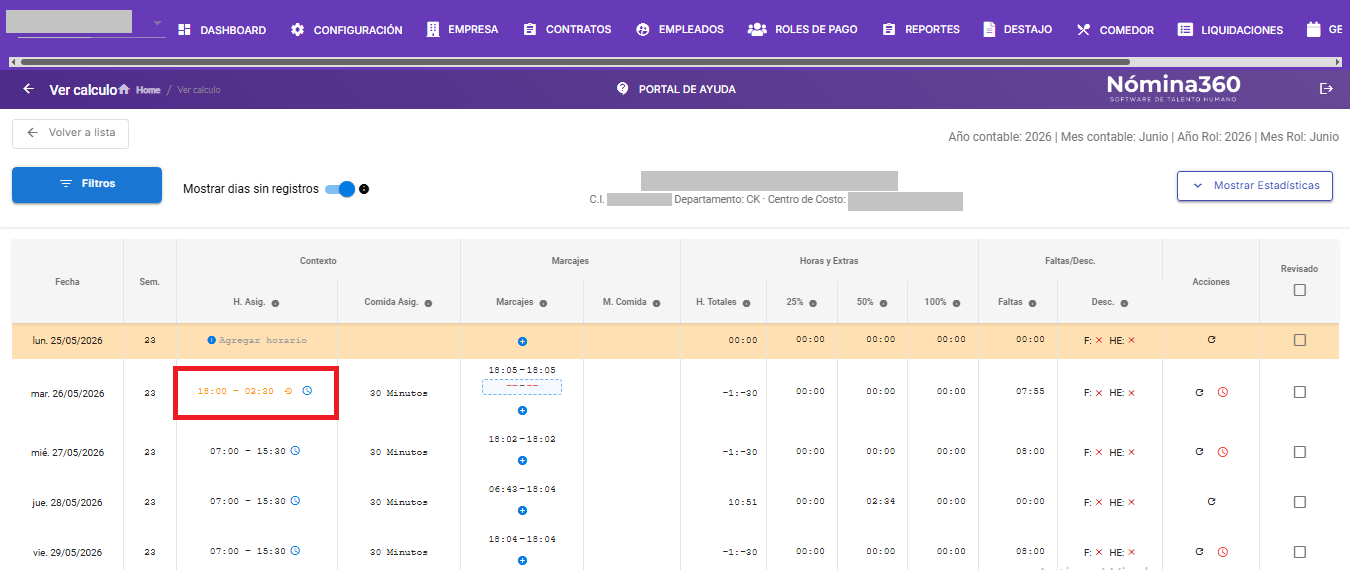Open the ROLES DE PAGO menu
The image size is (1350, 570).
(x=802, y=30)
